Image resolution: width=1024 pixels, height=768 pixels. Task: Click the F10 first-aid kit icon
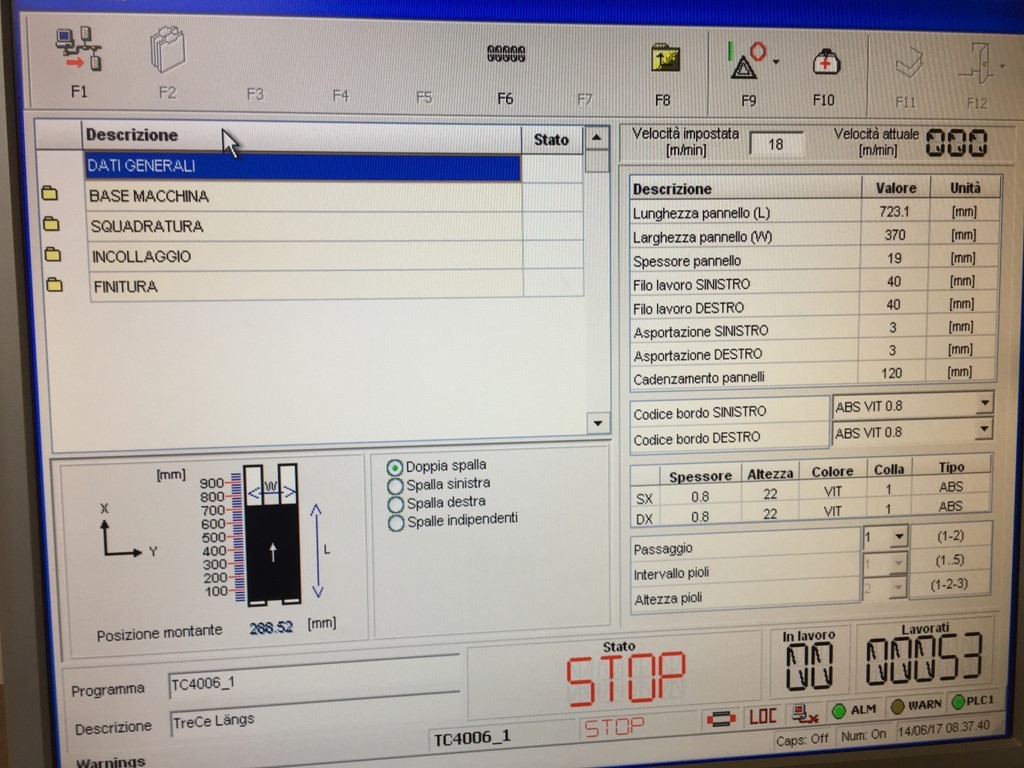pos(826,62)
